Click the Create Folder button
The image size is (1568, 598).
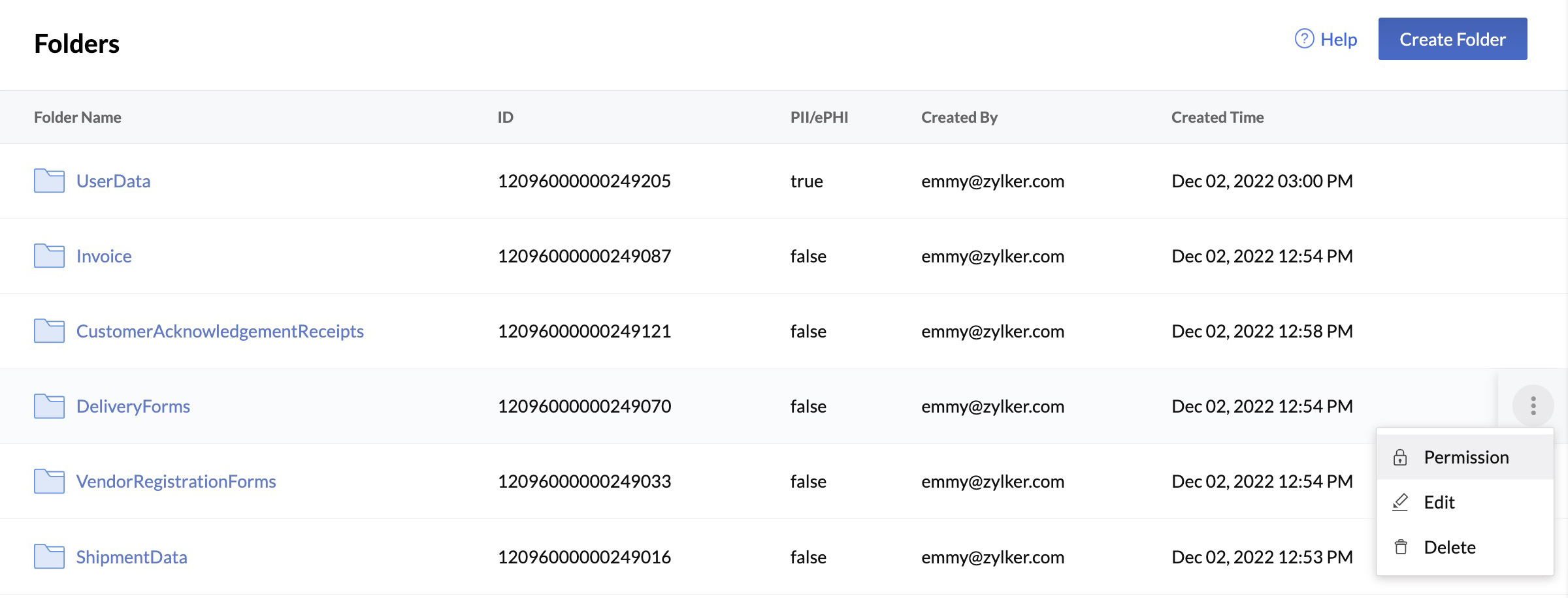pos(1452,39)
